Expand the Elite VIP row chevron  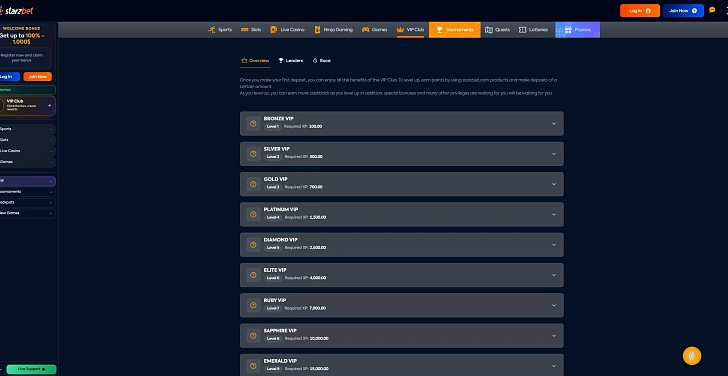pos(553,275)
